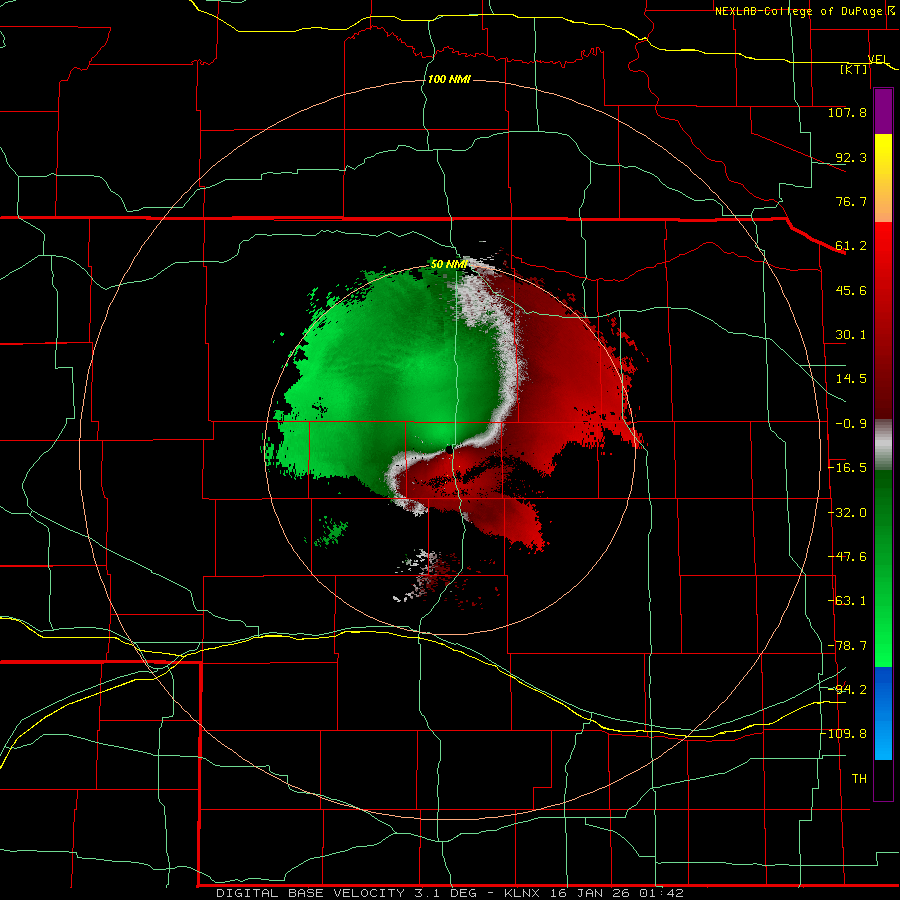This screenshot has width=900, height=900.
Task: Click the -63.1 velocity scale value
Action: pos(847,601)
